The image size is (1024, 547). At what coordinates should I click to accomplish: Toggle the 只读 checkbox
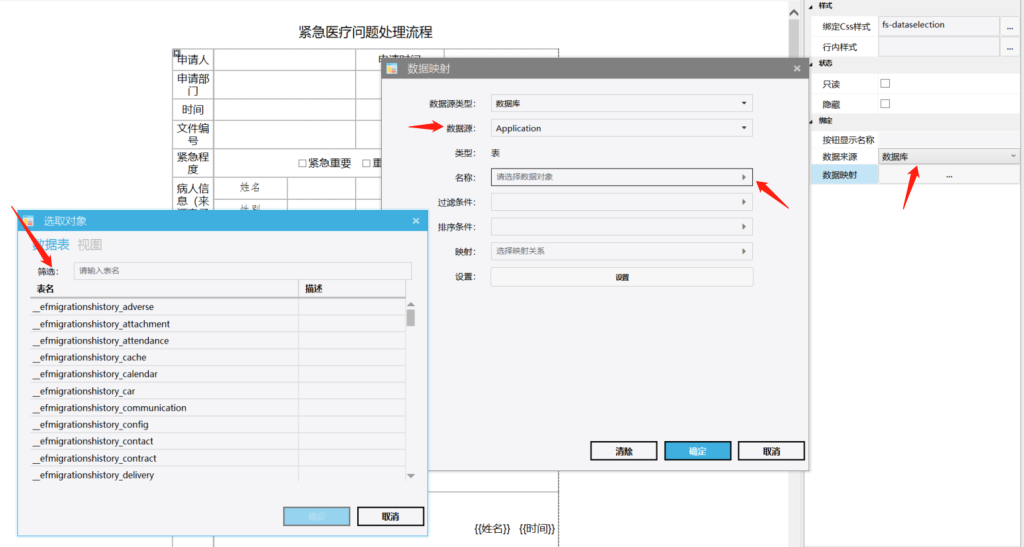[x=885, y=84]
